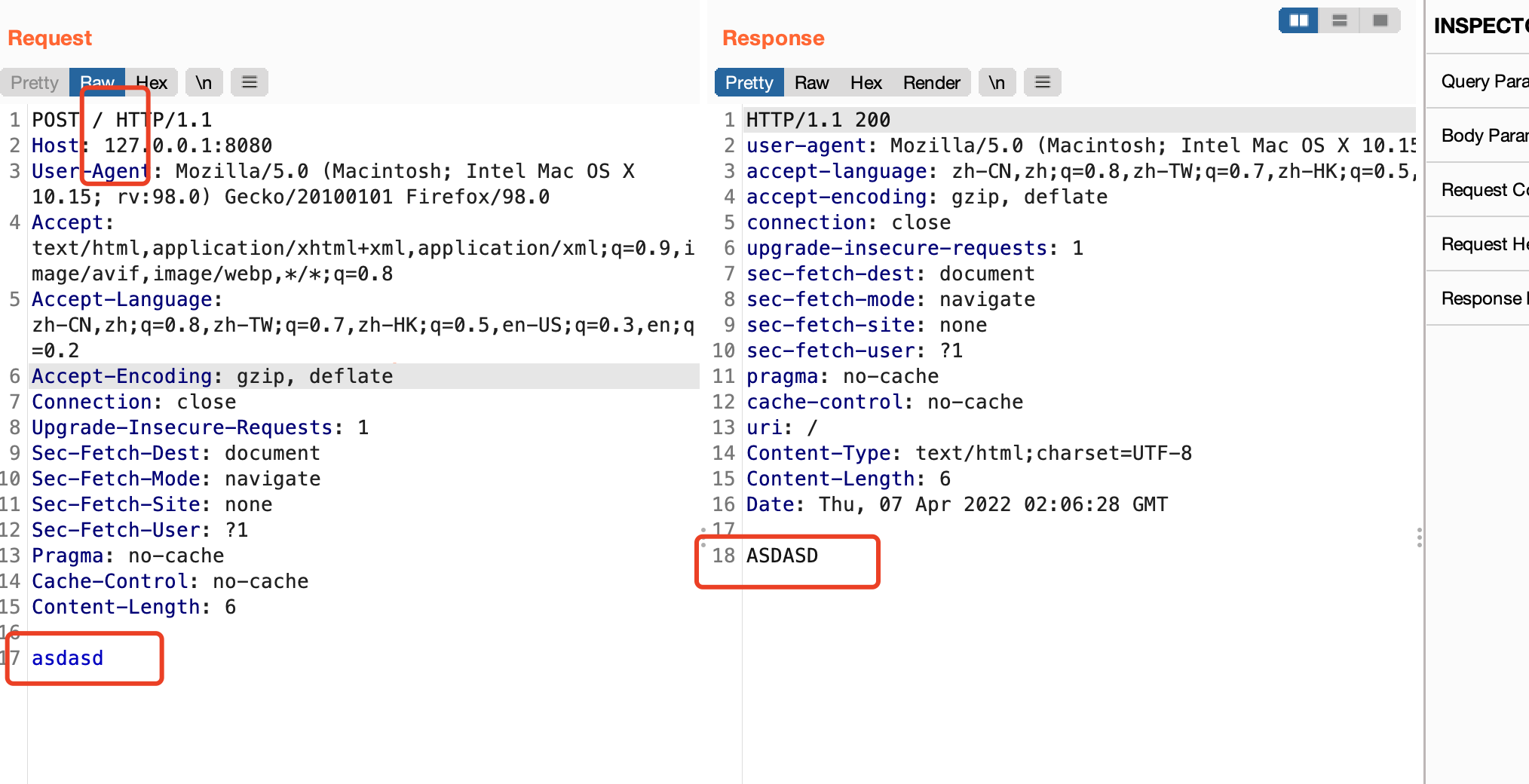Select the combined tabs layout icon
This screenshot has height=784, width=1529.
[x=1380, y=20]
